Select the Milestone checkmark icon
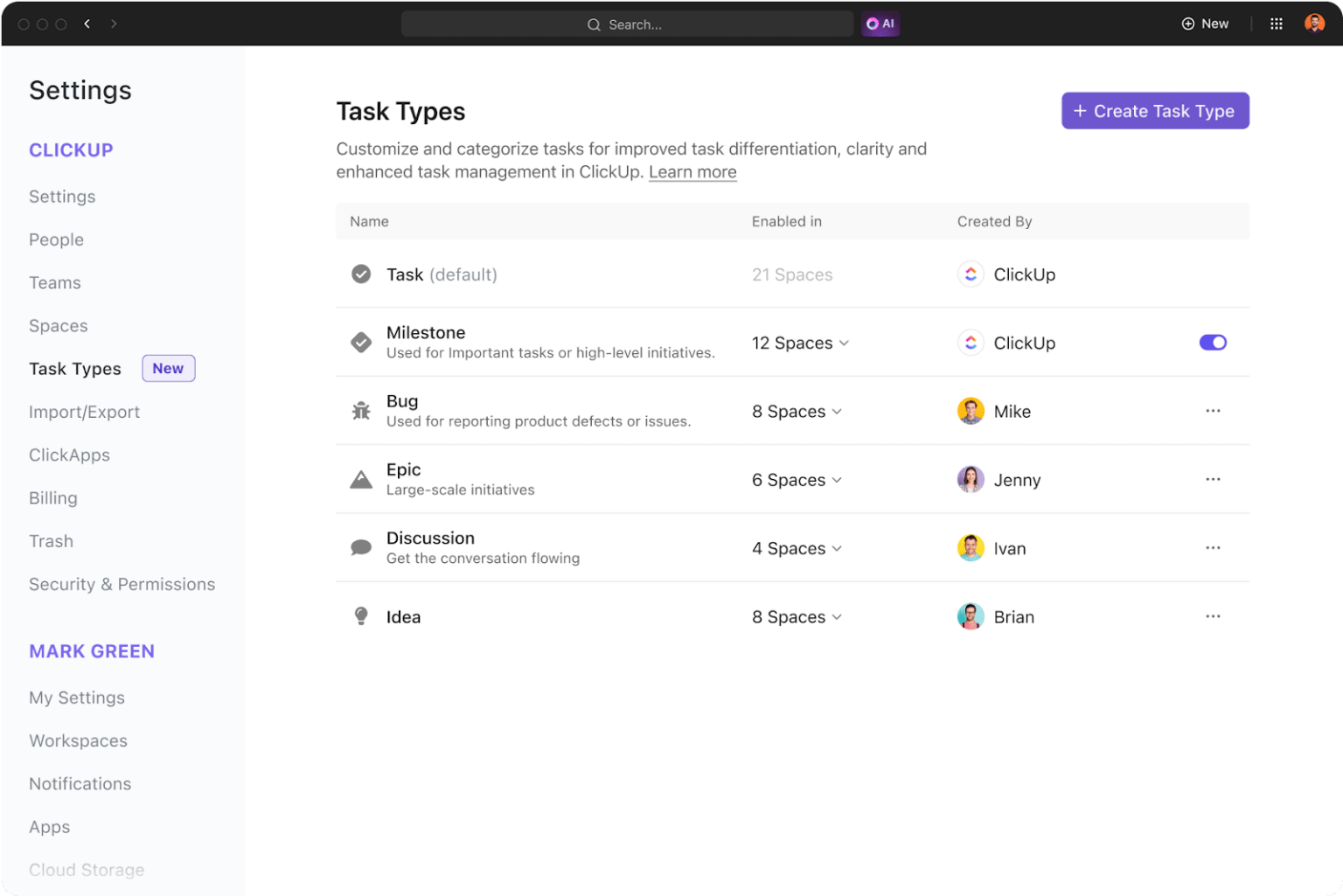This screenshot has height=896, width=1343. click(x=360, y=342)
